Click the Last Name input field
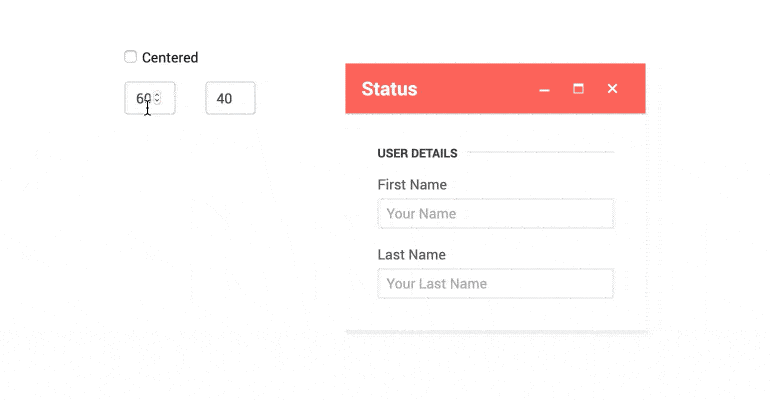 click(x=495, y=284)
